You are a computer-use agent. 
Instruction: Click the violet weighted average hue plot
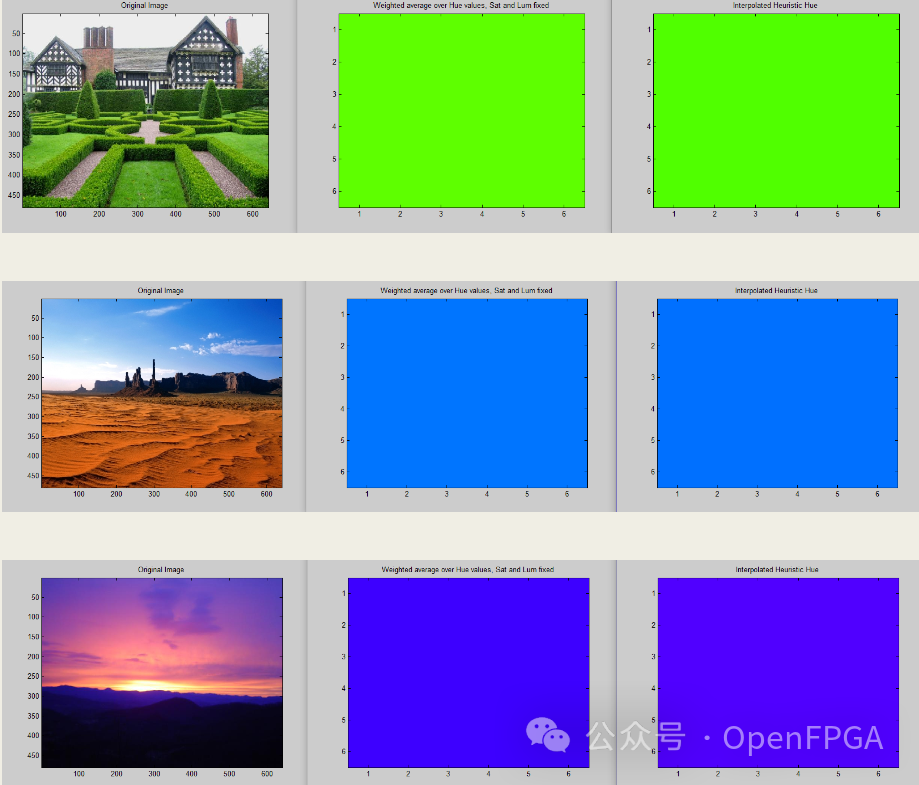pos(468,673)
